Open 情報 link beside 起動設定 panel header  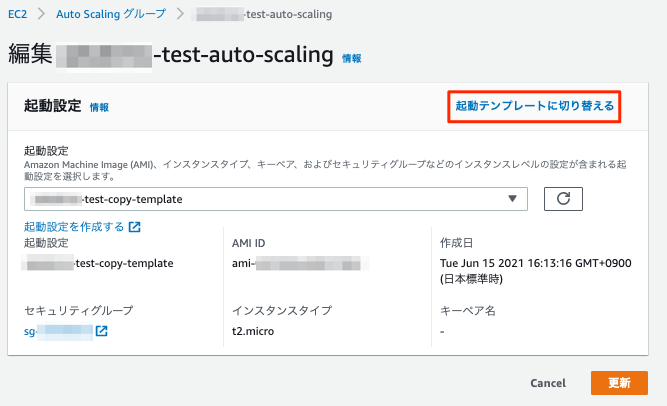point(99,107)
